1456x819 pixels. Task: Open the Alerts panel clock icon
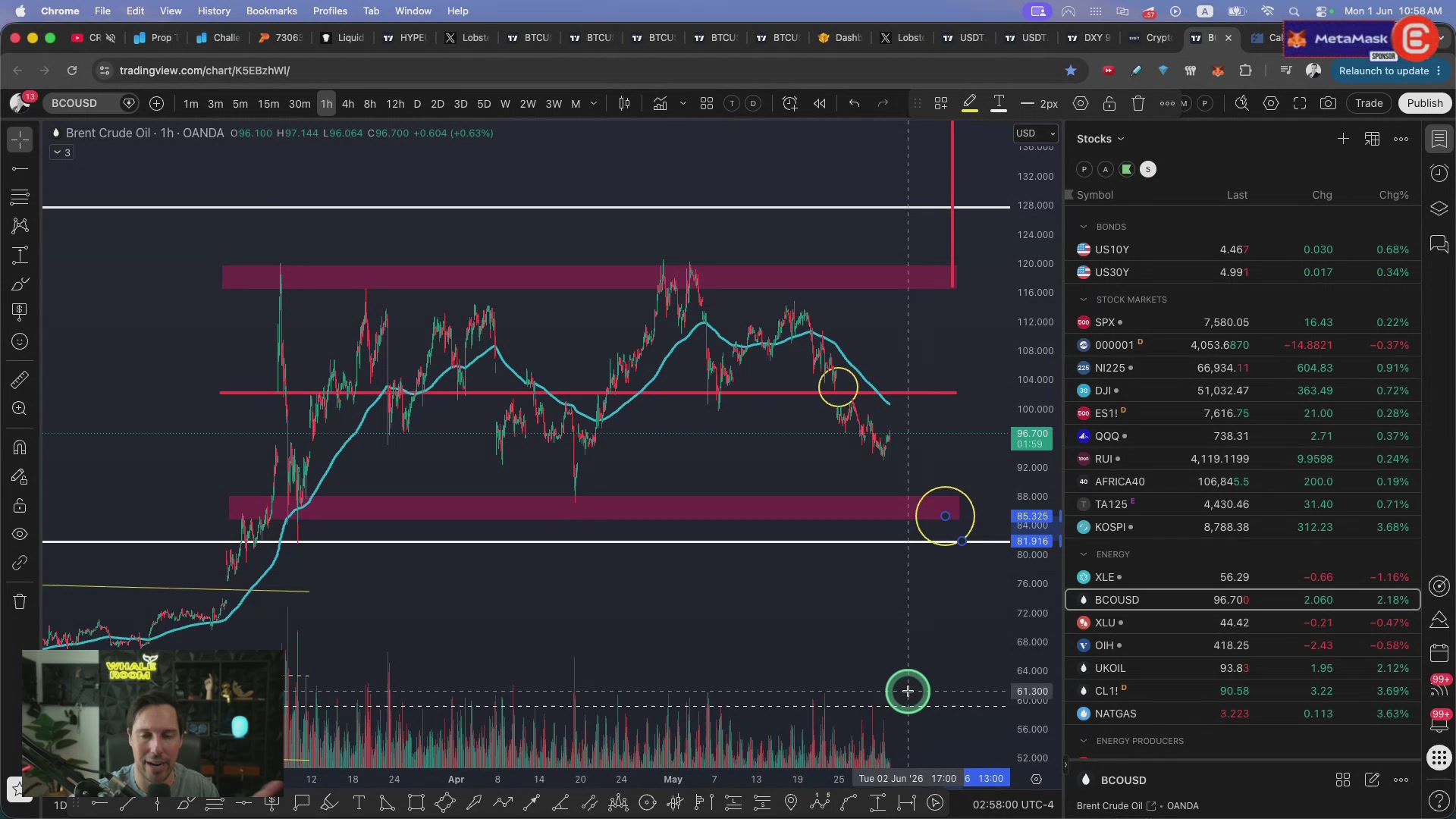(x=1439, y=174)
